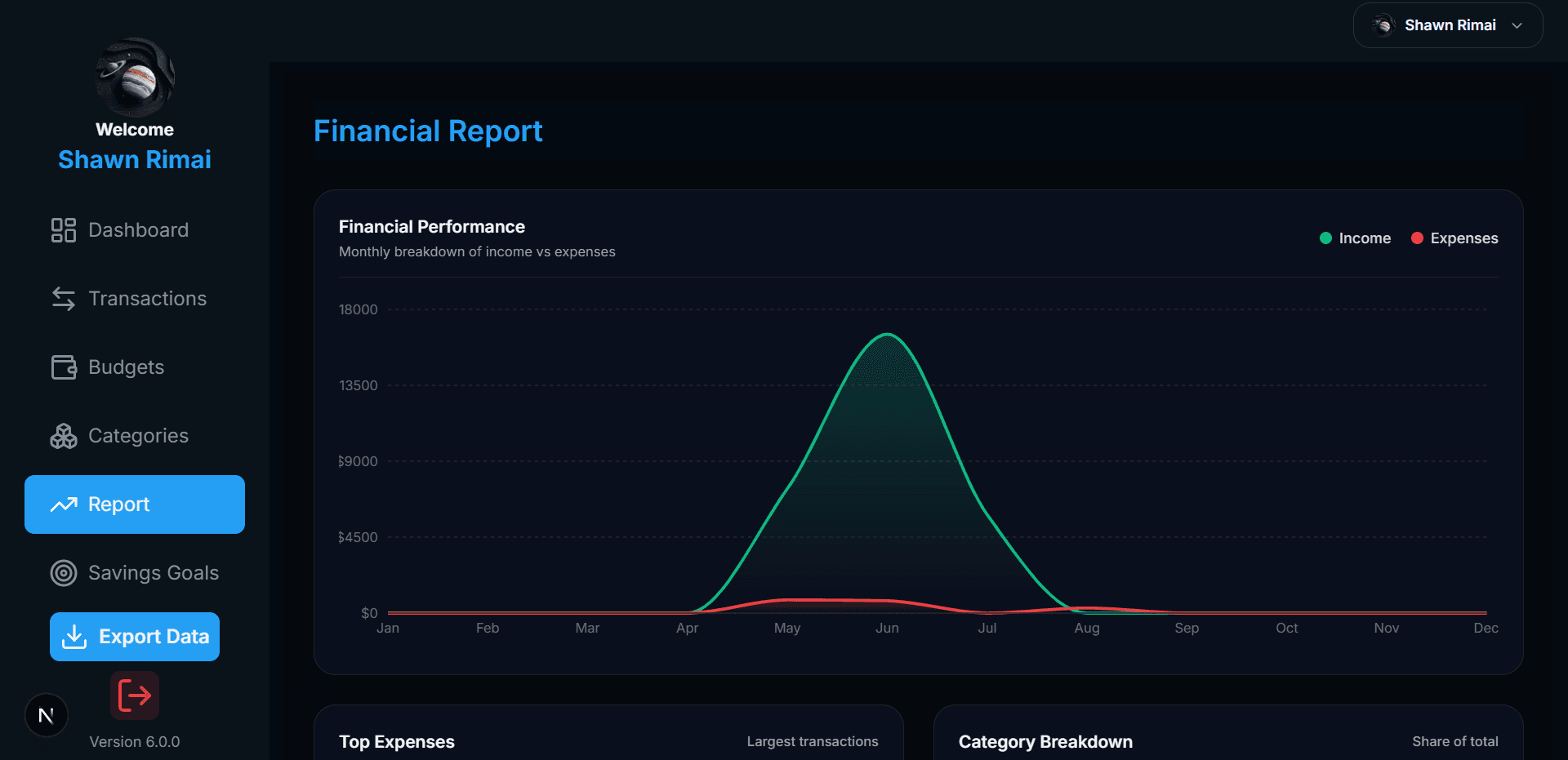
Task: Click the Largest transactions label
Action: coord(813,741)
